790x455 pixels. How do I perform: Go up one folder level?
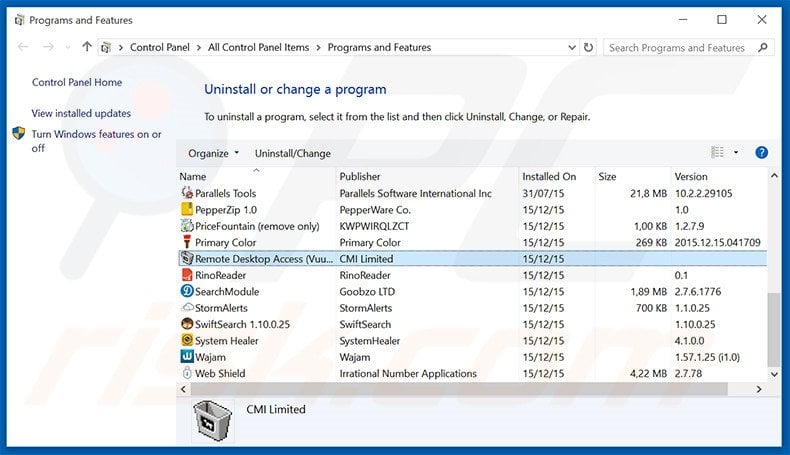[87, 47]
